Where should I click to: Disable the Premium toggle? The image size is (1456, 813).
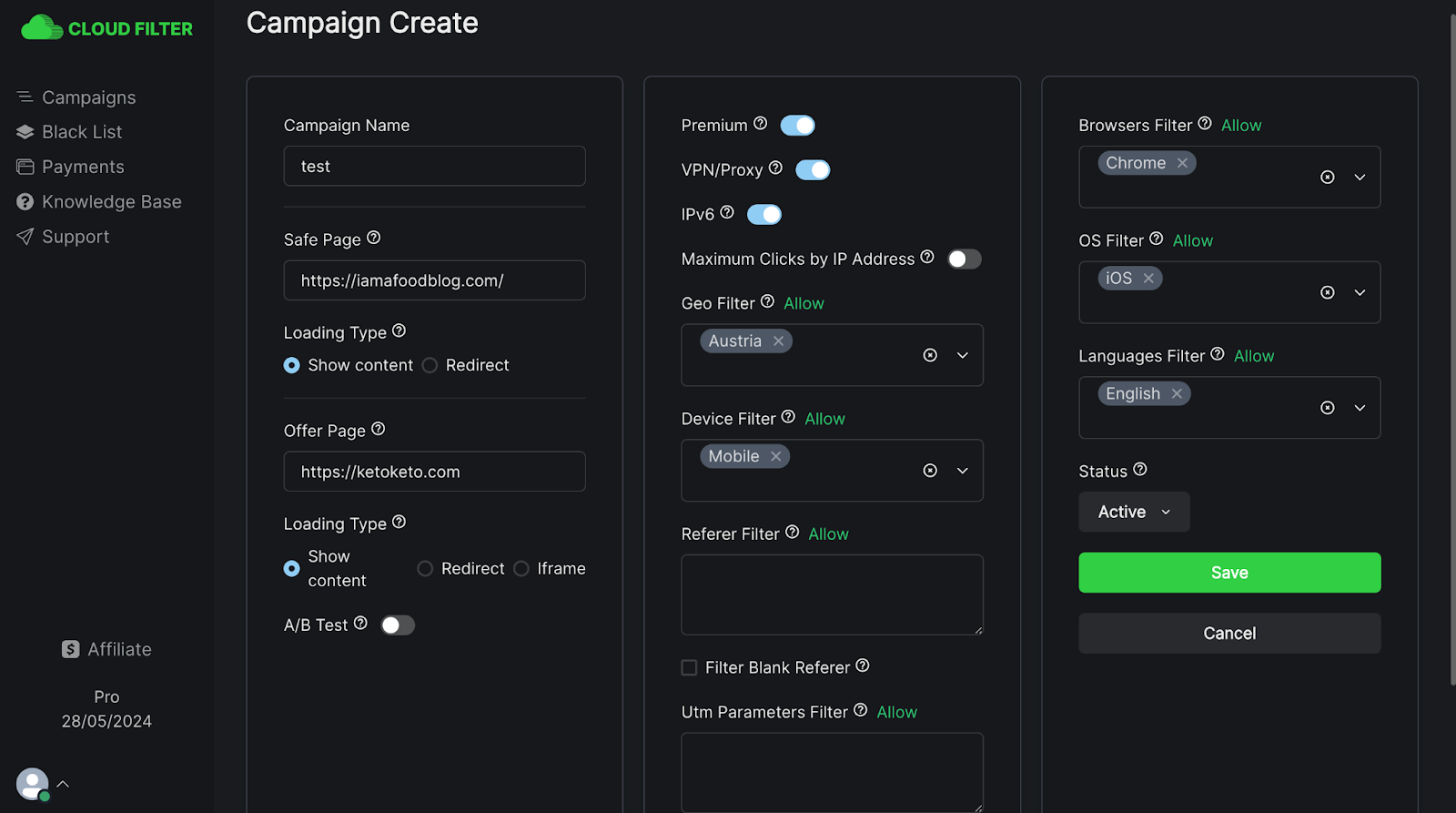pos(797,126)
